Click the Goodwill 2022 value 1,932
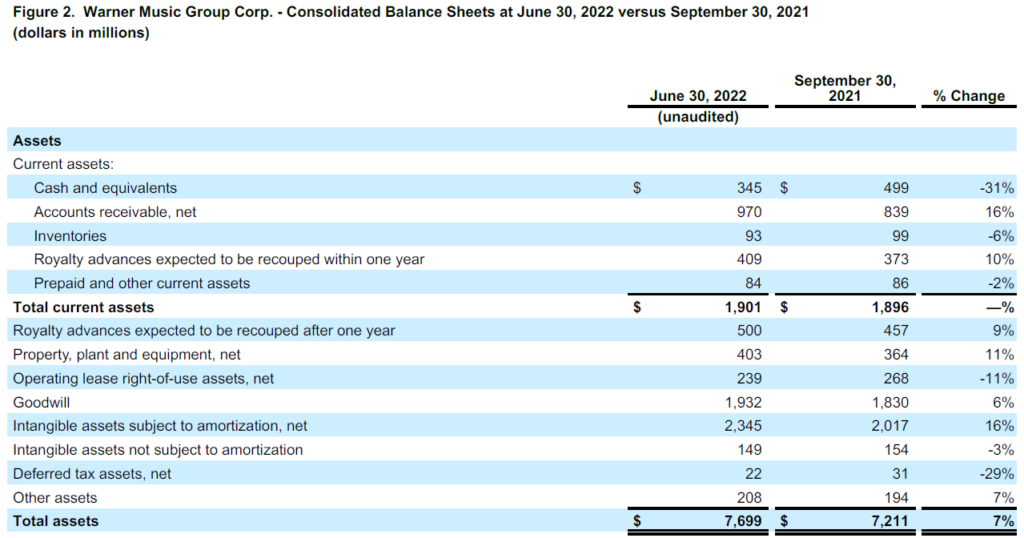The width and height of the screenshot is (1024, 538). (743, 402)
